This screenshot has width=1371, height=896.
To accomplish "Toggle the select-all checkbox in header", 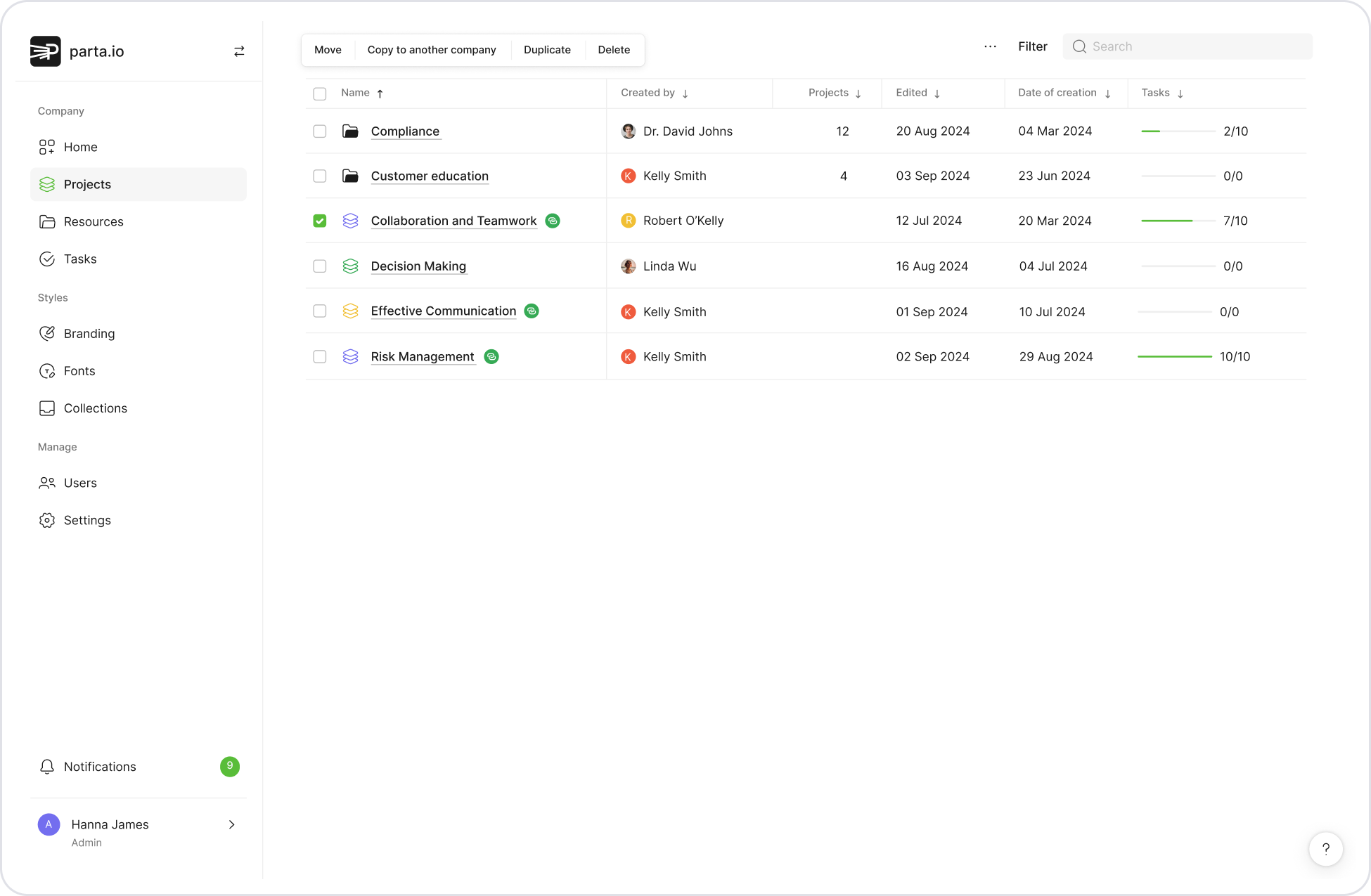I will (320, 93).
